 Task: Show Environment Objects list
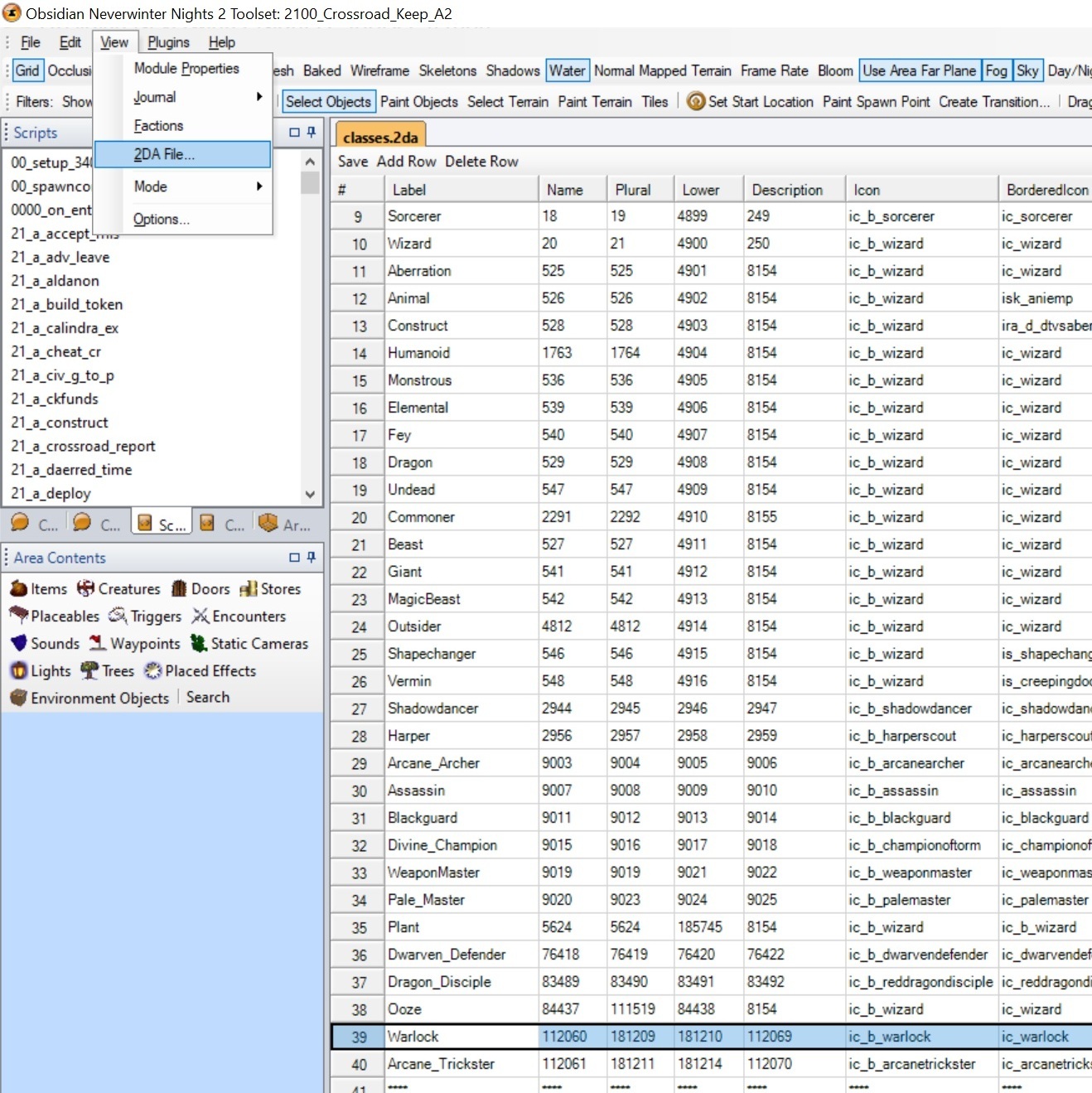tap(89, 699)
